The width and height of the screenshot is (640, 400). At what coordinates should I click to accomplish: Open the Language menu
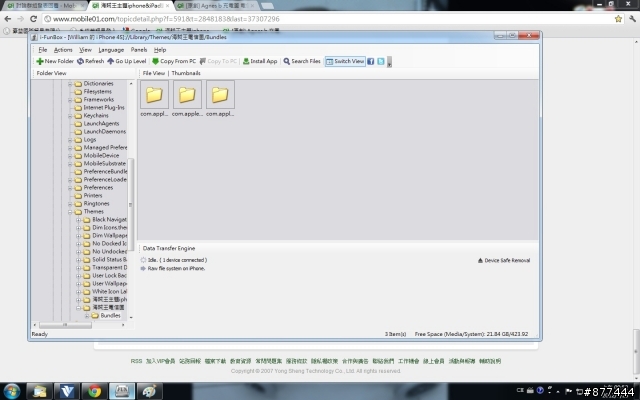coord(111,50)
